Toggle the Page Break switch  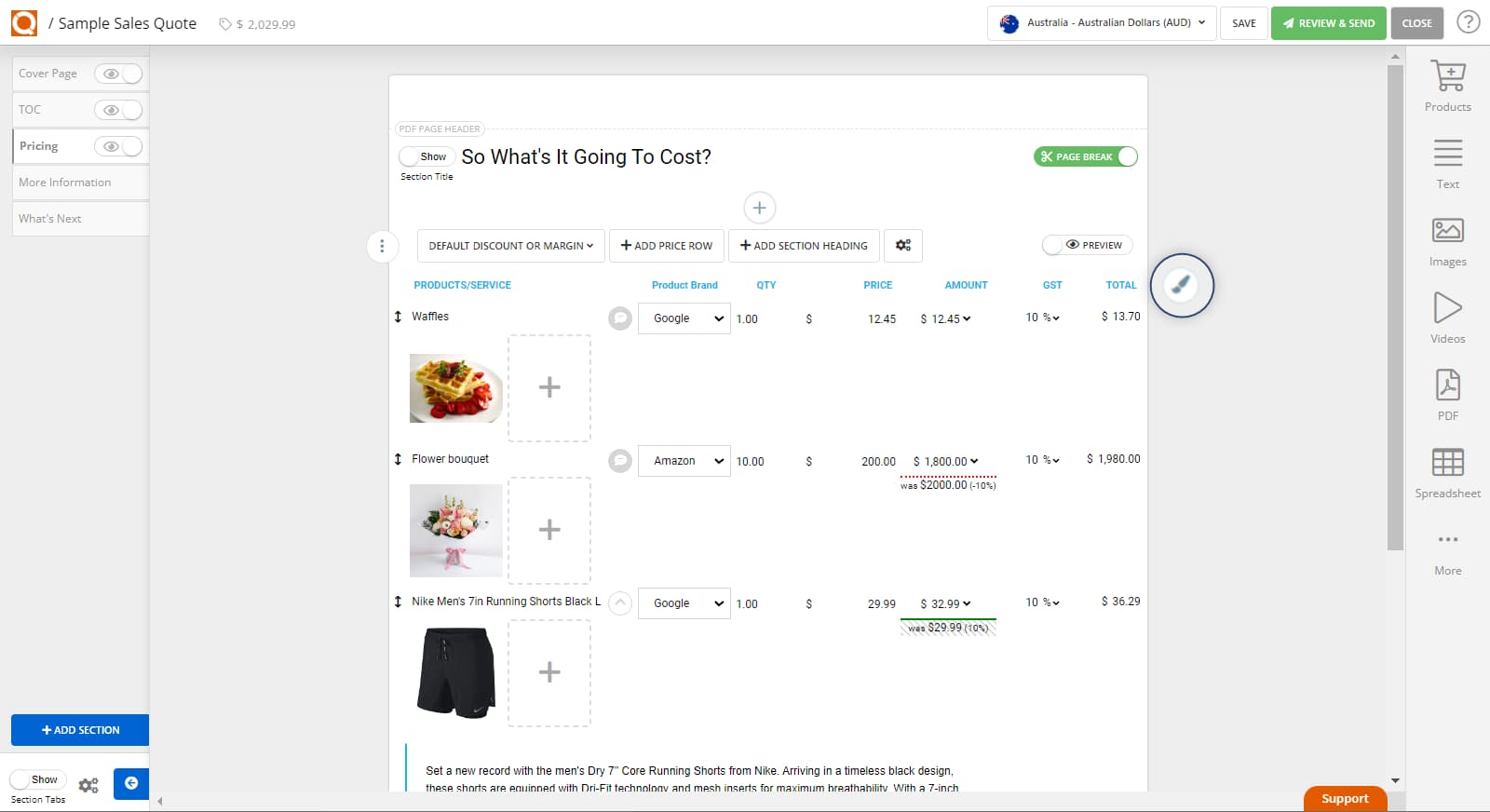(x=1086, y=156)
